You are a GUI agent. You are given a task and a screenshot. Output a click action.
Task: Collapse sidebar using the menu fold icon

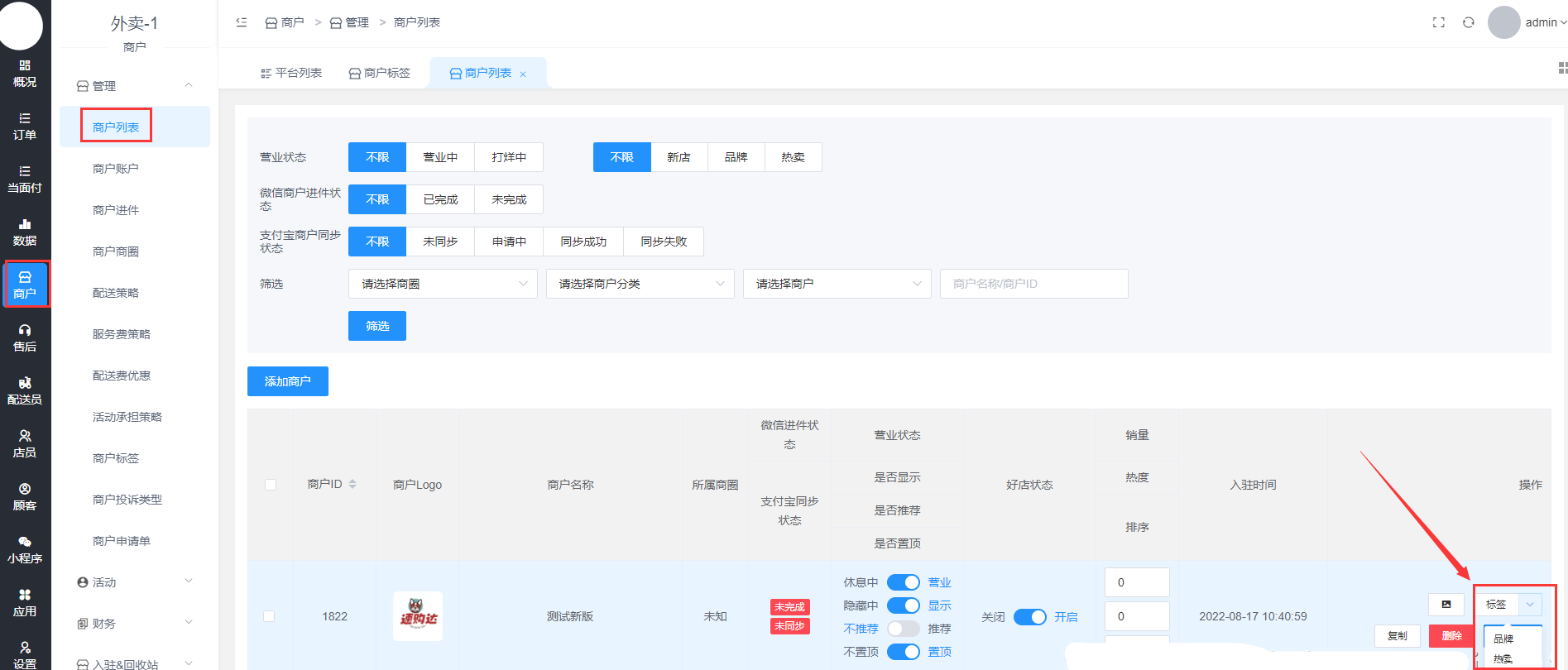coord(242,22)
